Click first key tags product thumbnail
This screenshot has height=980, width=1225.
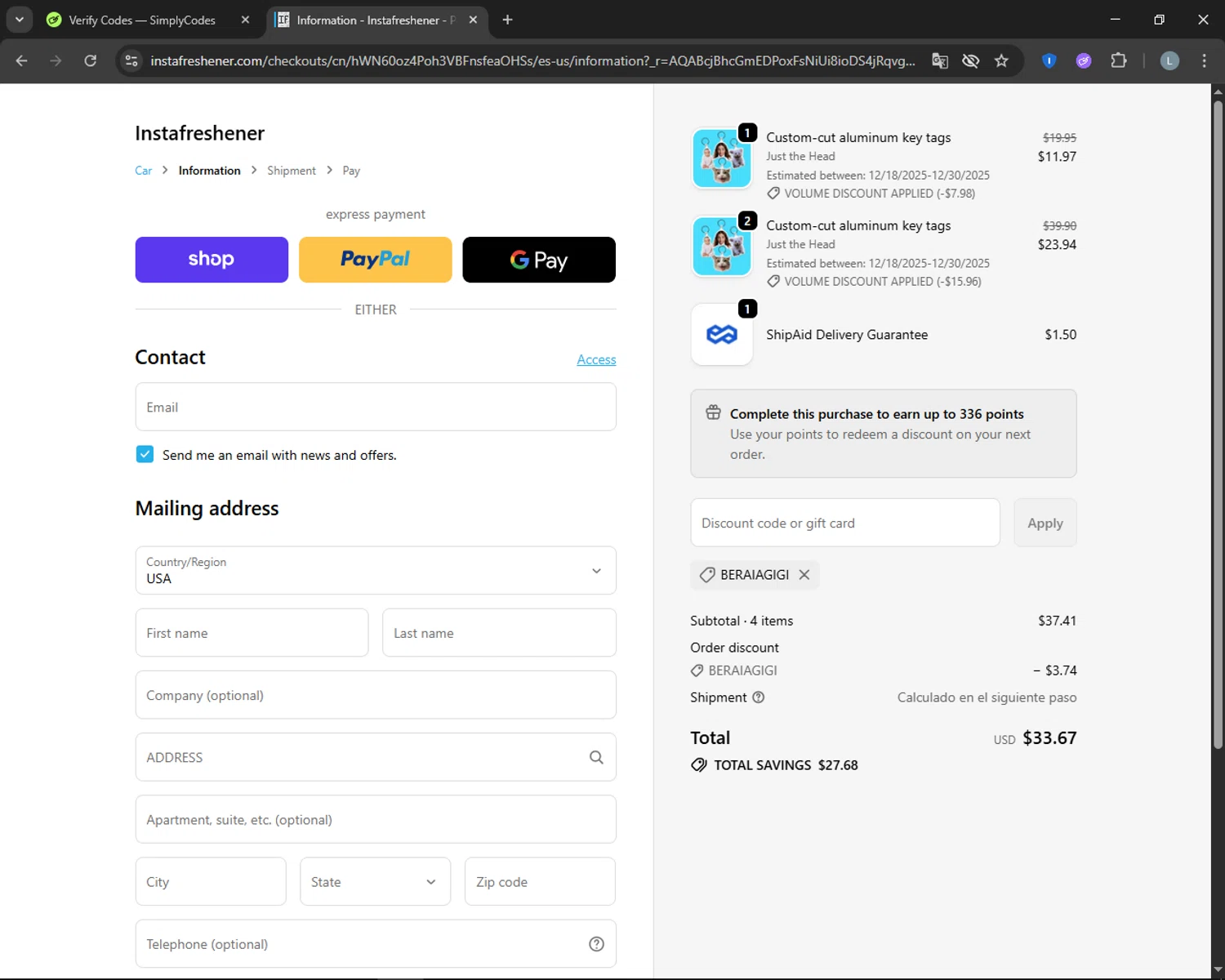(x=722, y=158)
